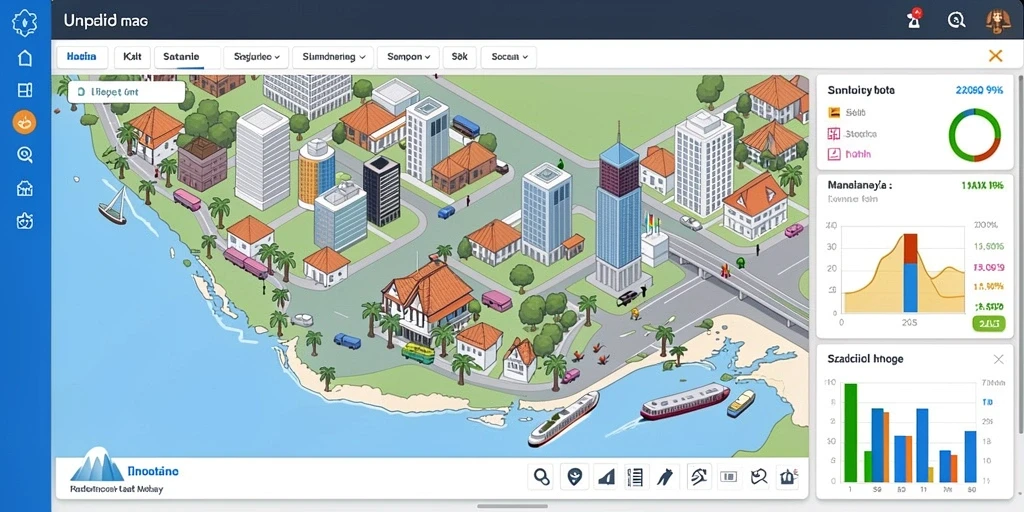Click the magnifier search icon in sidebar
Image resolution: width=1024 pixels, height=512 pixels.
pyautogui.click(x=25, y=155)
